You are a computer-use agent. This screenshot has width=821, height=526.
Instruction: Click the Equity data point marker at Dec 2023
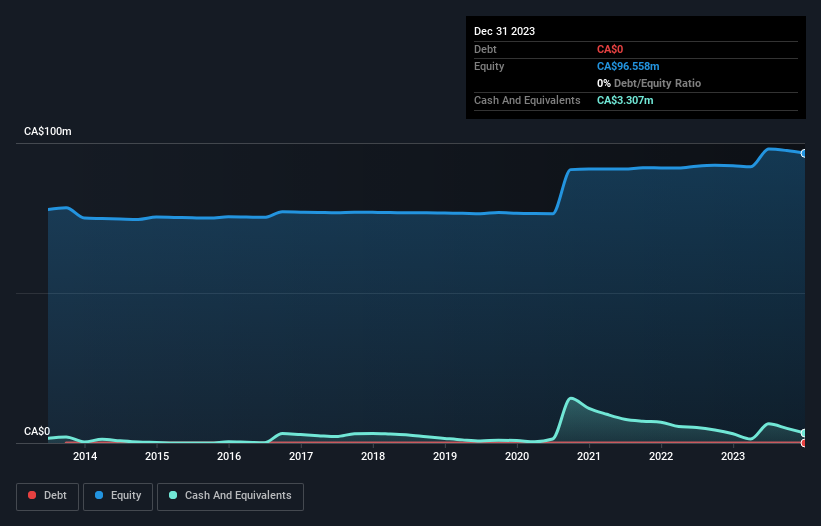[804, 153]
